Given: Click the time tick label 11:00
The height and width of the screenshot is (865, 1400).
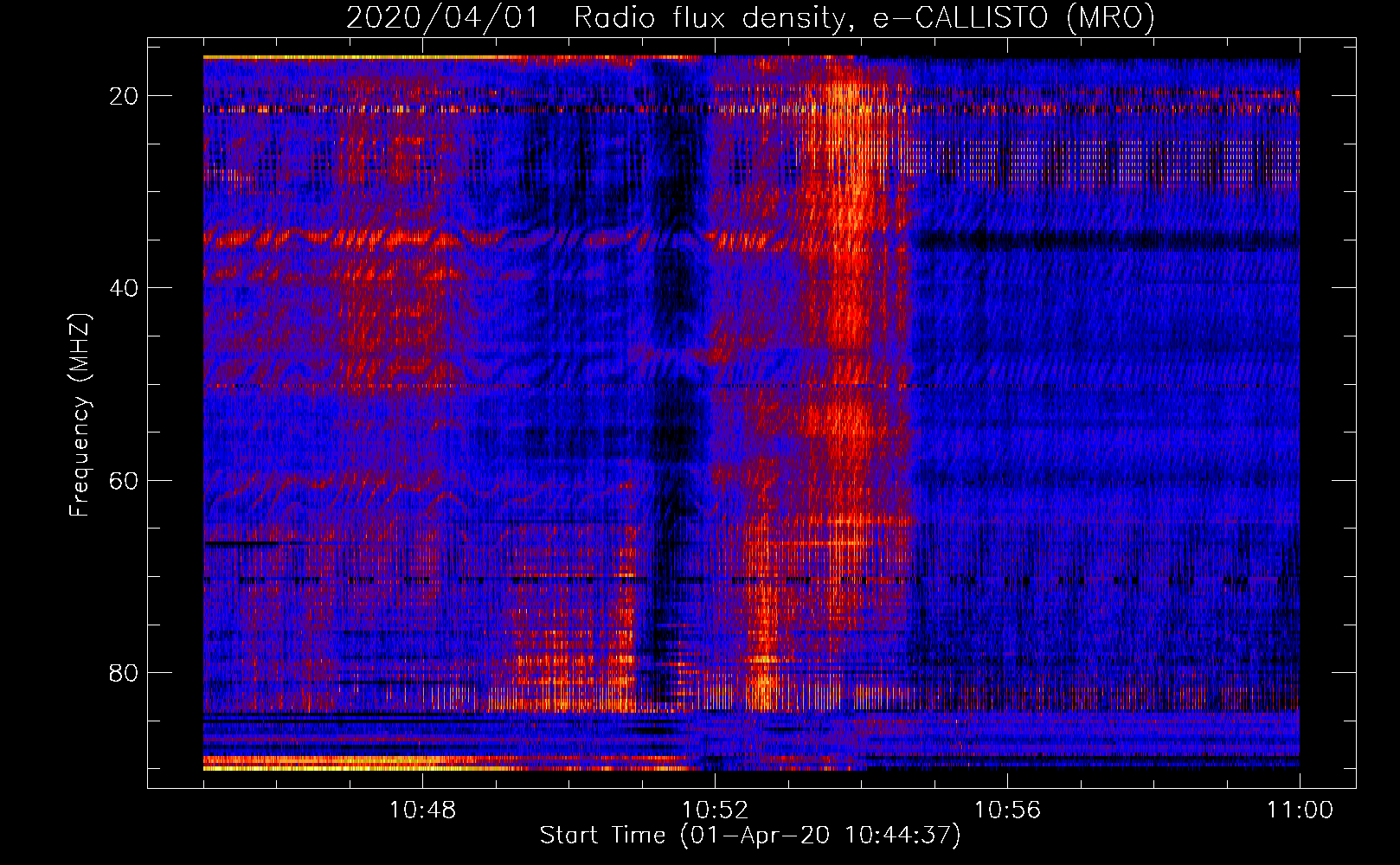Looking at the screenshot, I should tap(1300, 811).
